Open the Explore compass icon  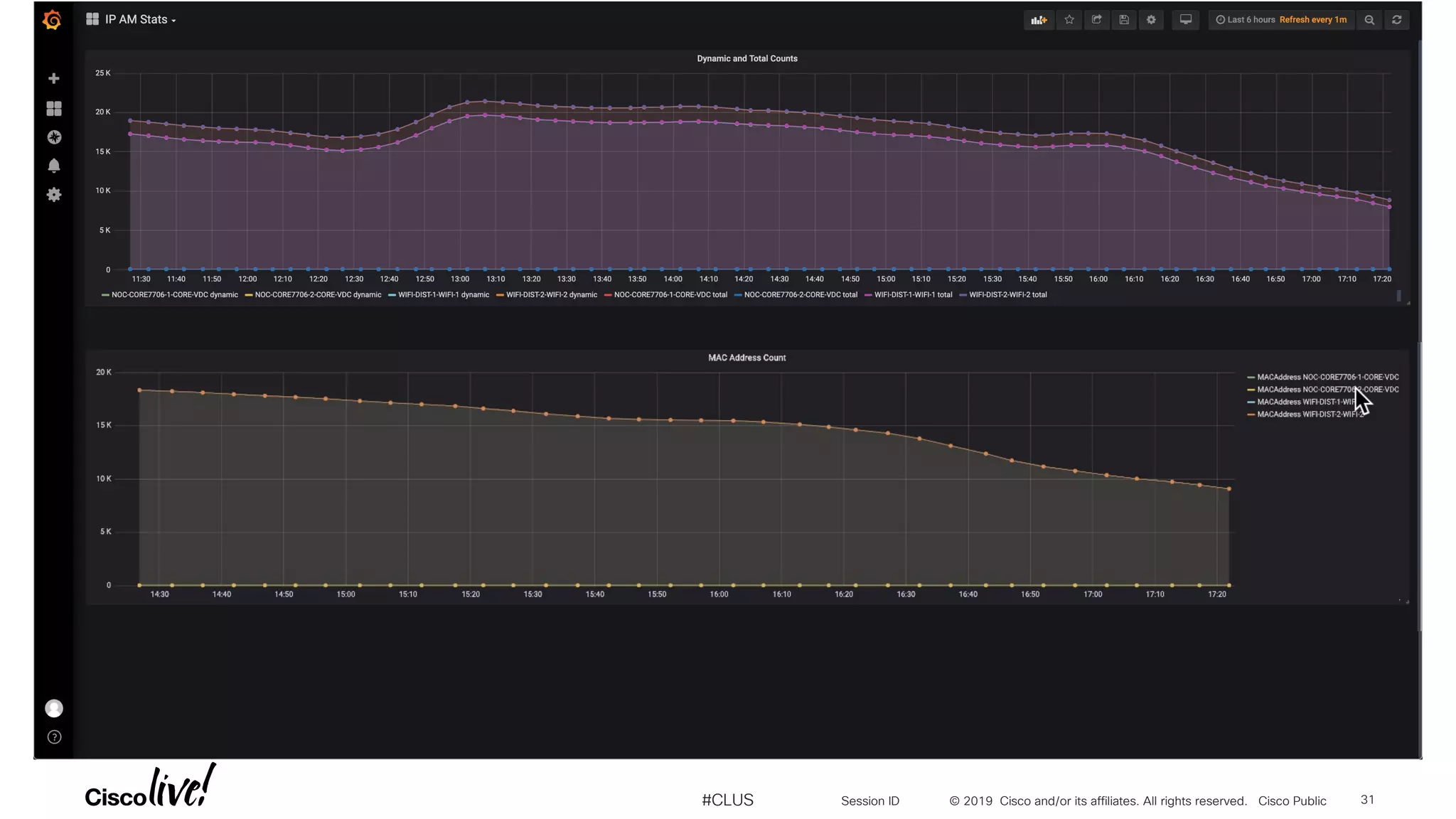pyautogui.click(x=53, y=137)
